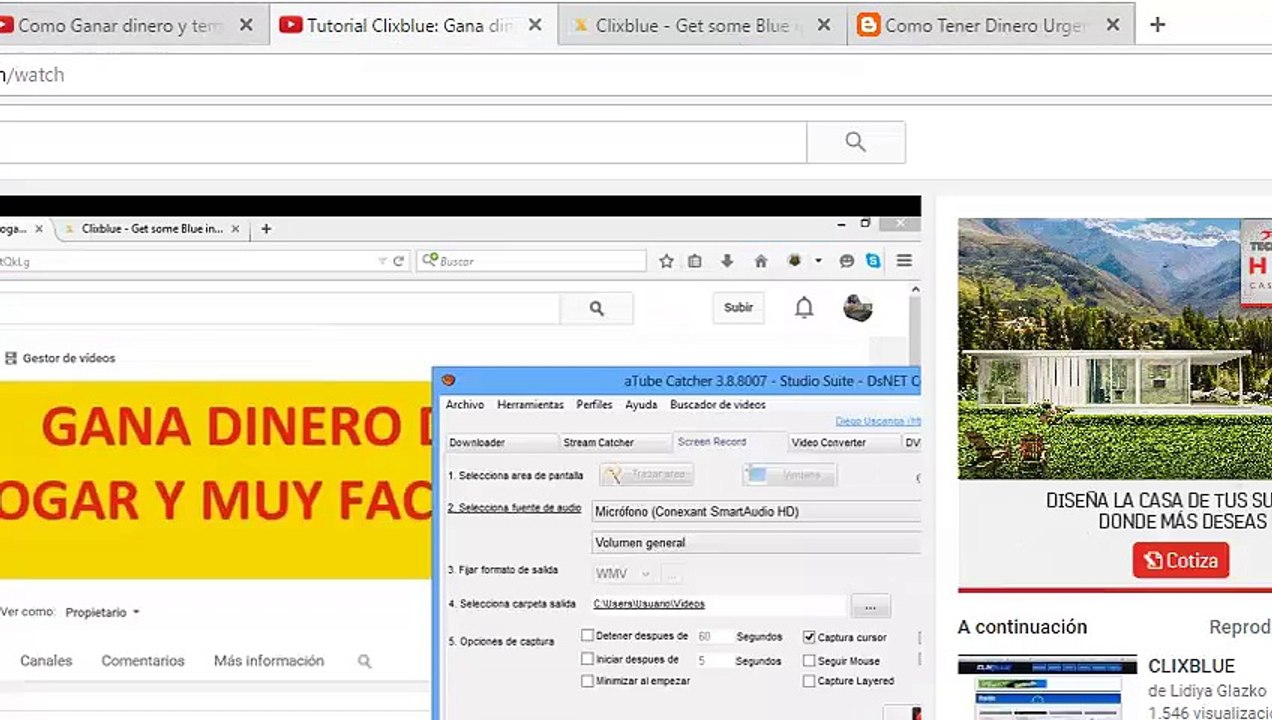This screenshot has height=720, width=1272.
Task: Restore the Firefox window using maximize icon
Action: pyautogui.click(x=865, y=223)
